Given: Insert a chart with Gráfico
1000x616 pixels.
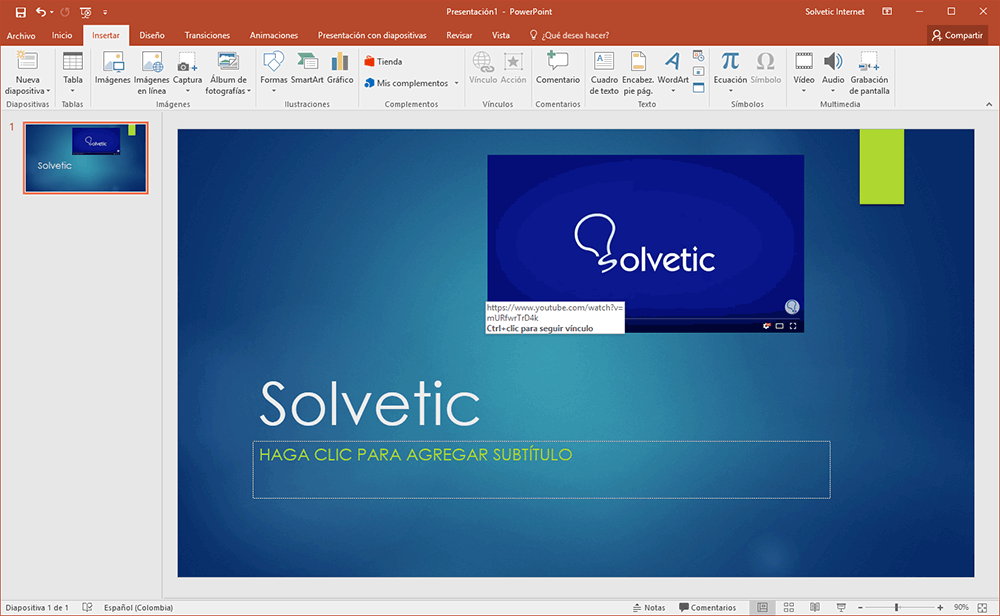Looking at the screenshot, I should (340, 68).
